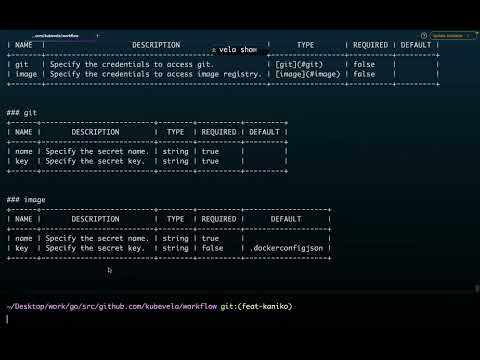The width and height of the screenshot is (480, 360).
Task: Click '.dockerconfigjson' default value
Action: tap(286, 248)
